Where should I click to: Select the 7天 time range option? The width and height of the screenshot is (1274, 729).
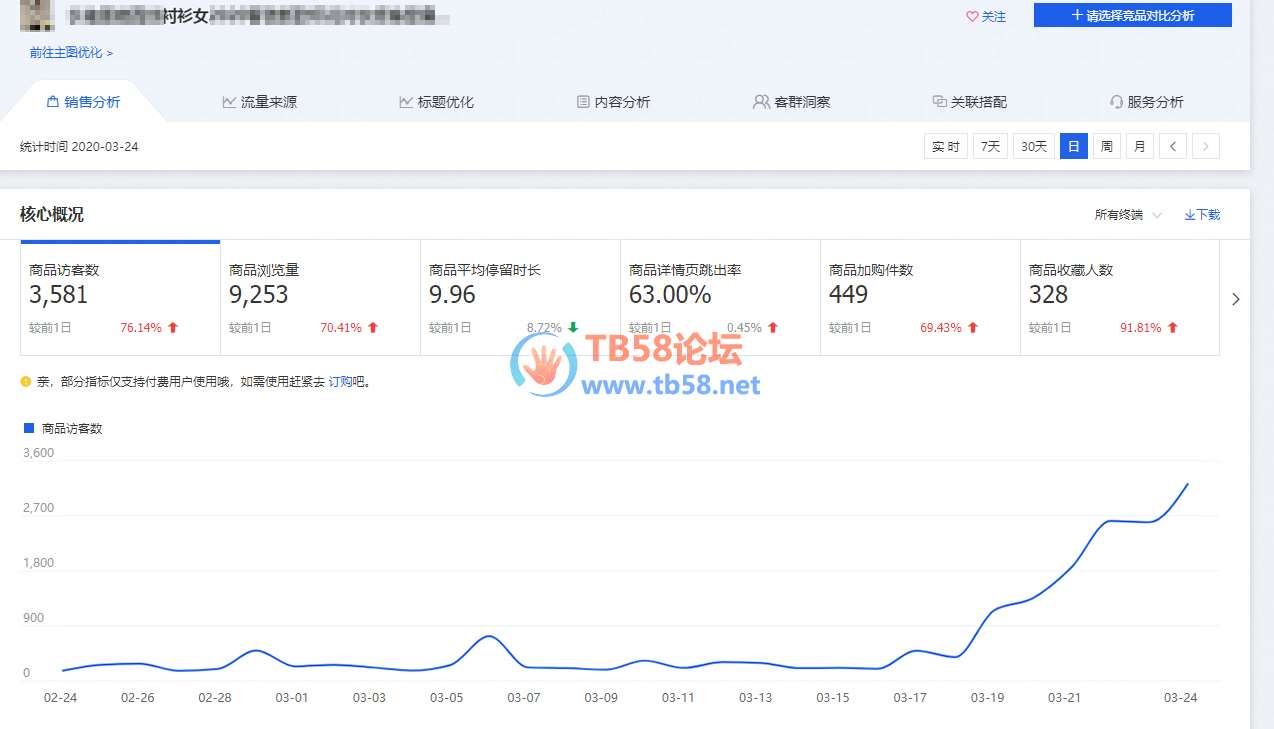point(990,147)
